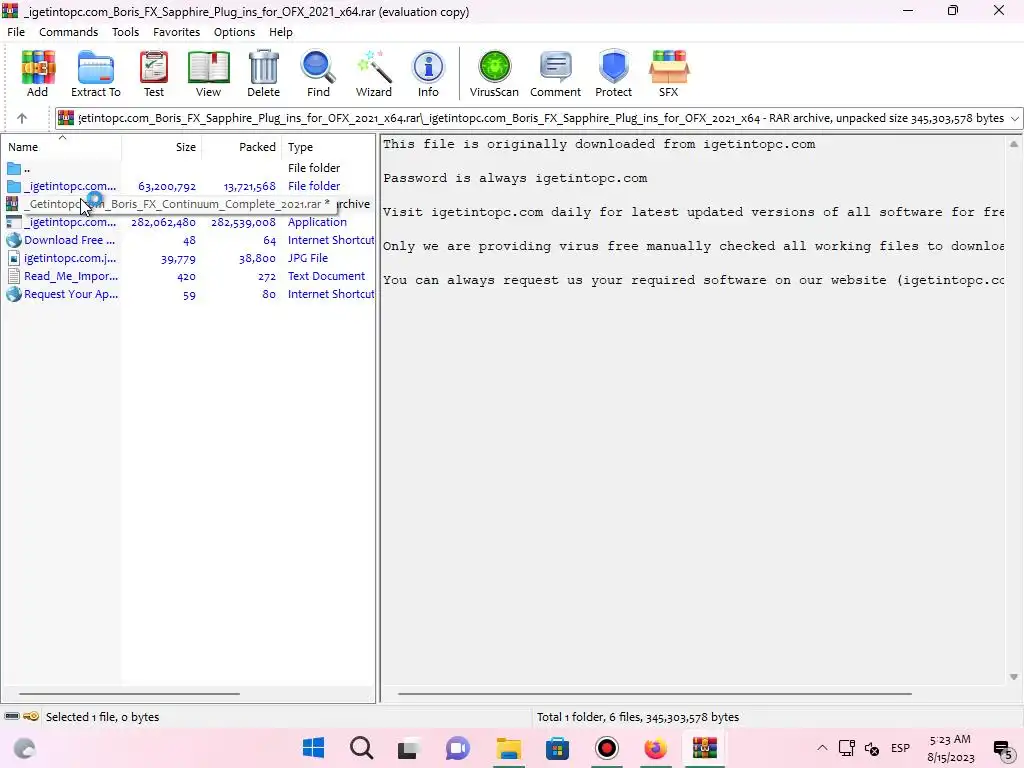Click the View book icon
1024x768 pixels.
(208, 74)
